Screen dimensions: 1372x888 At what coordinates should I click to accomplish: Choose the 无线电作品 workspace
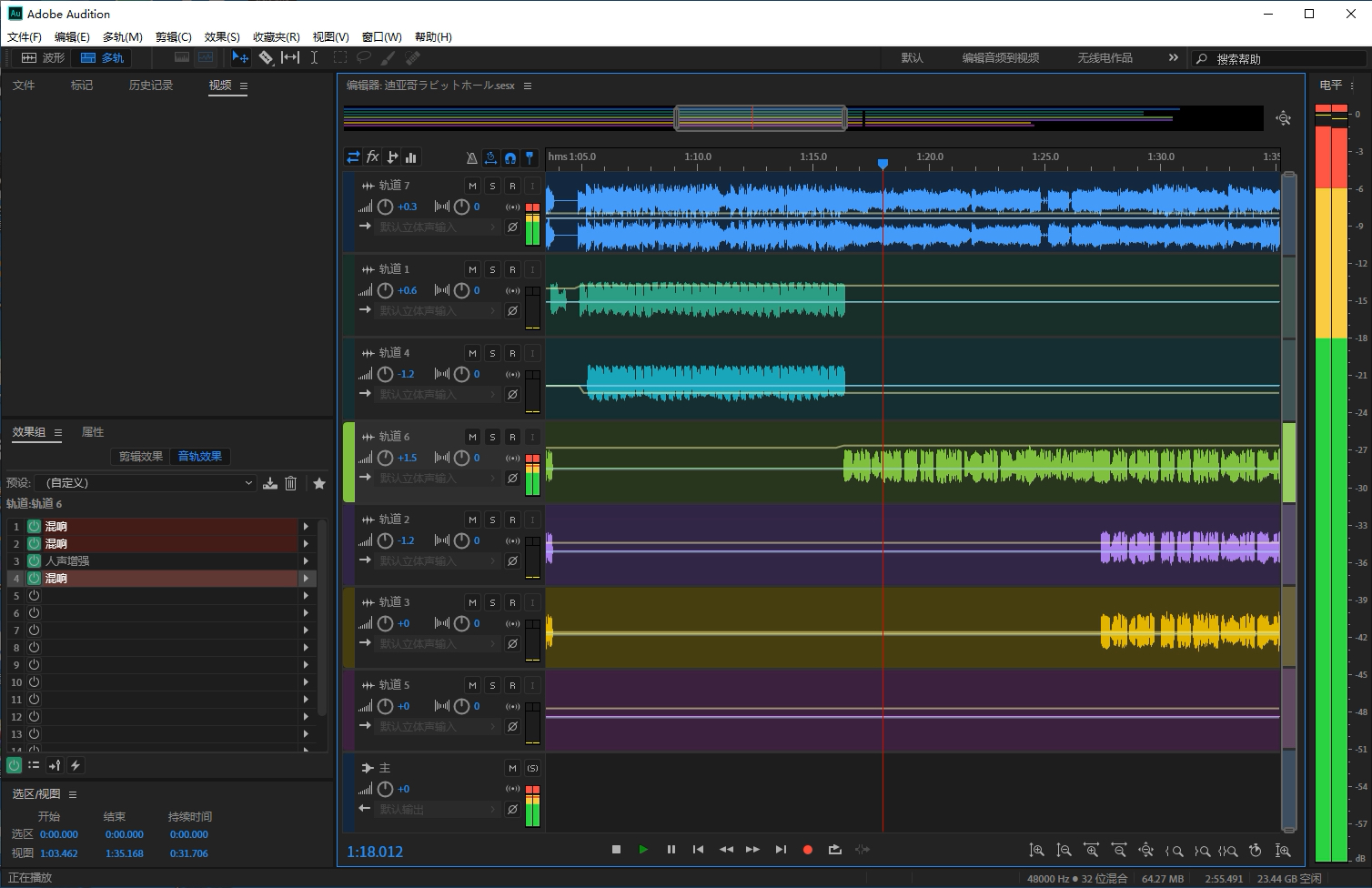[1105, 57]
